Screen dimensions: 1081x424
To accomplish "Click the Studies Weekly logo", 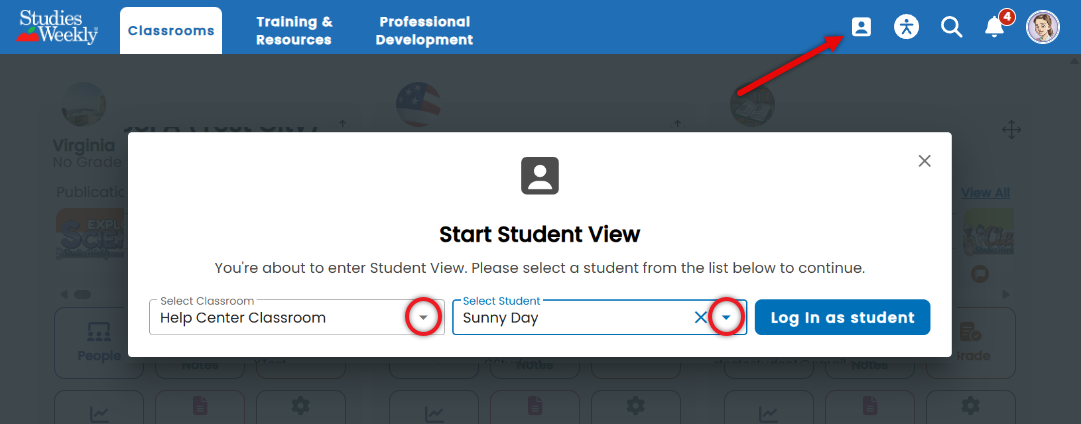I will click(58, 27).
